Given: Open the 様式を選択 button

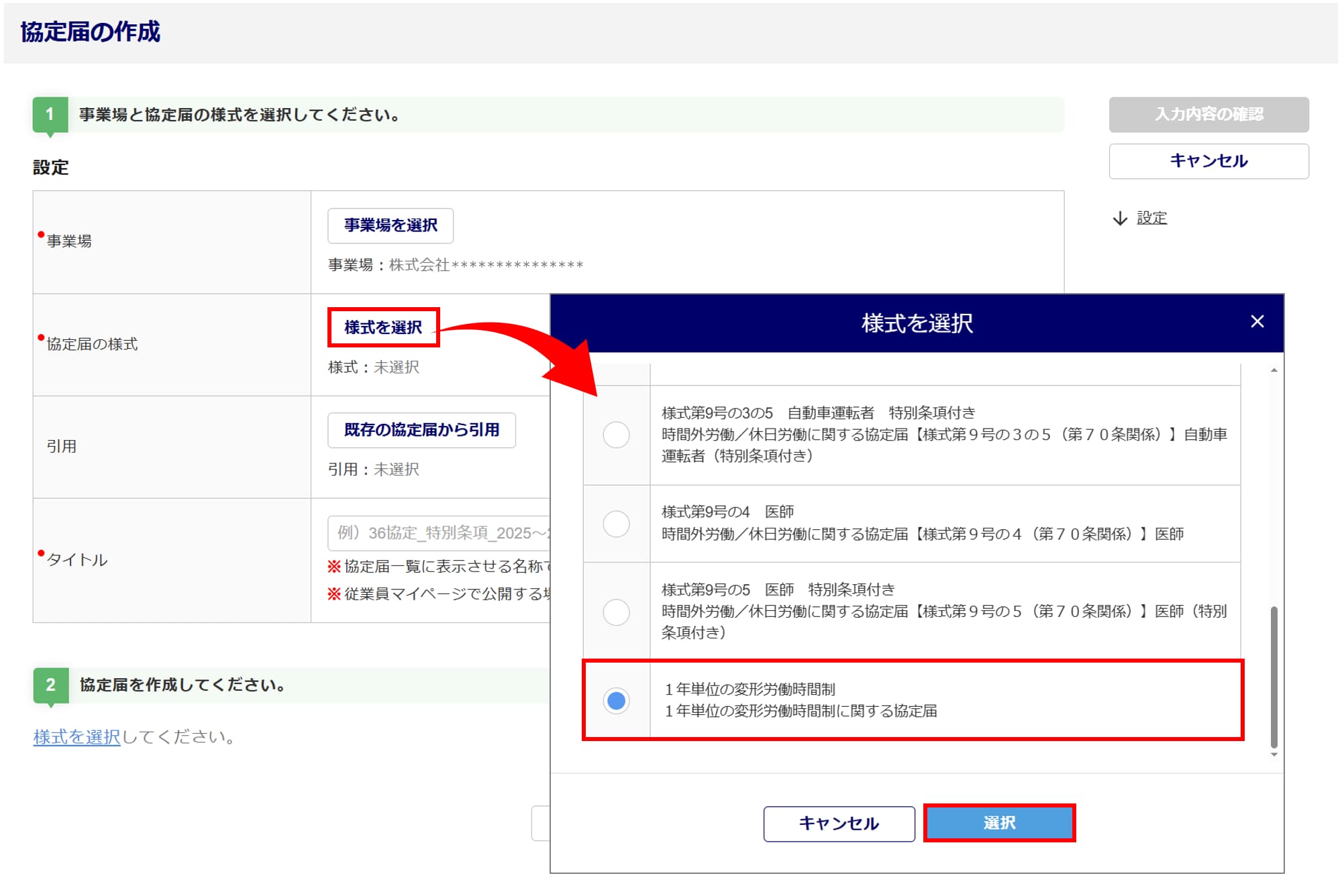Looking at the screenshot, I should pos(383,327).
